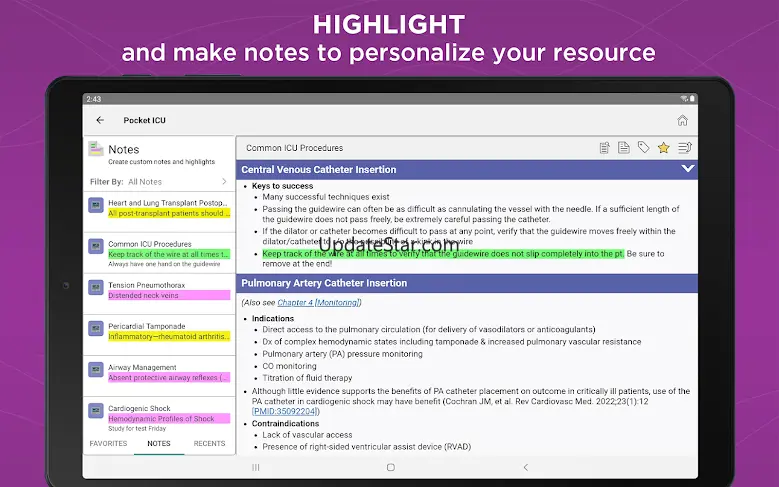This screenshot has height=487, width=779.
Task: Switch to the Favorites tab
Action: tap(108, 443)
